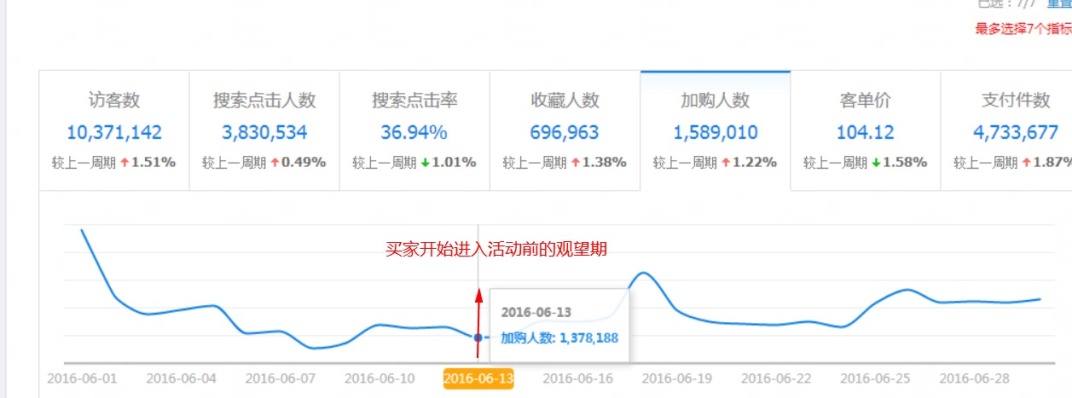This screenshot has height=398, width=1072.
Task: Open the 搜索点击率 metric tab
Action: tap(415, 131)
